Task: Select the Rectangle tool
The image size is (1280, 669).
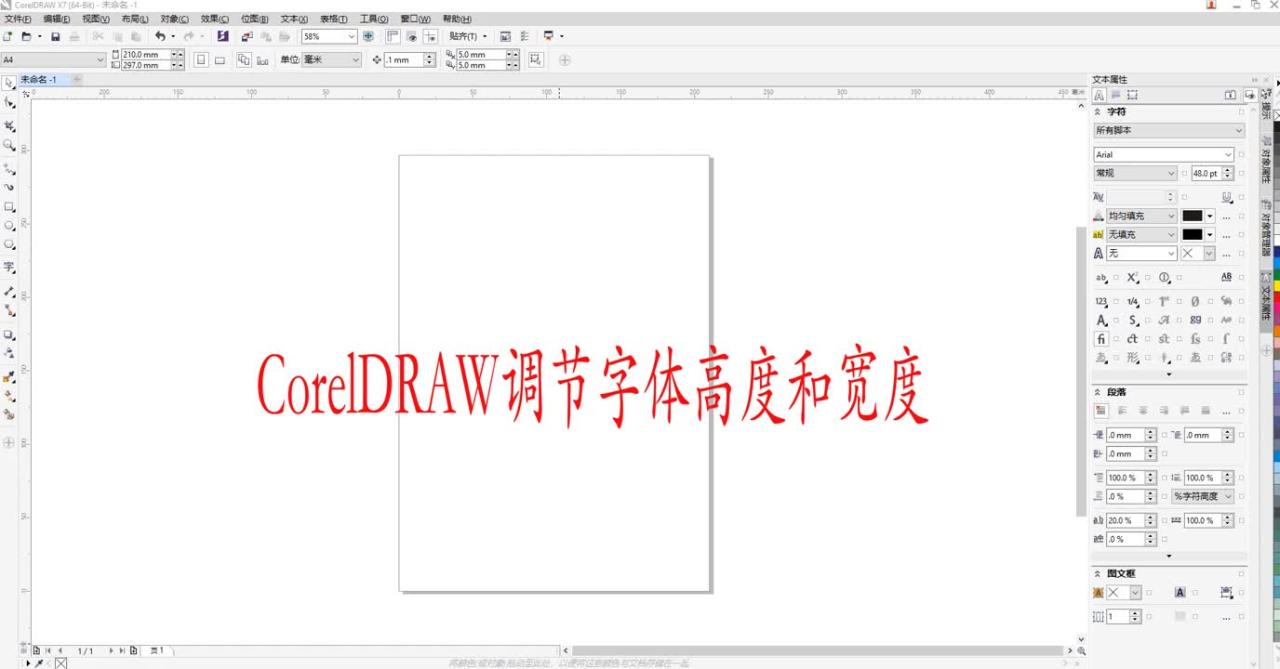Action: point(9,207)
